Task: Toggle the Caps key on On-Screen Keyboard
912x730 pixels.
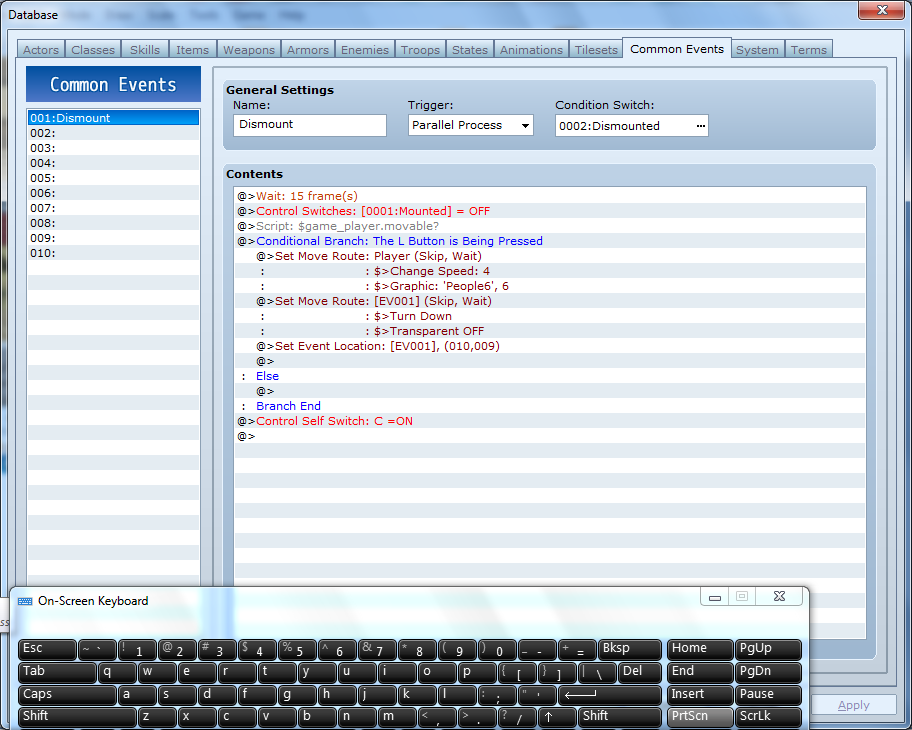Action: [x=67, y=695]
